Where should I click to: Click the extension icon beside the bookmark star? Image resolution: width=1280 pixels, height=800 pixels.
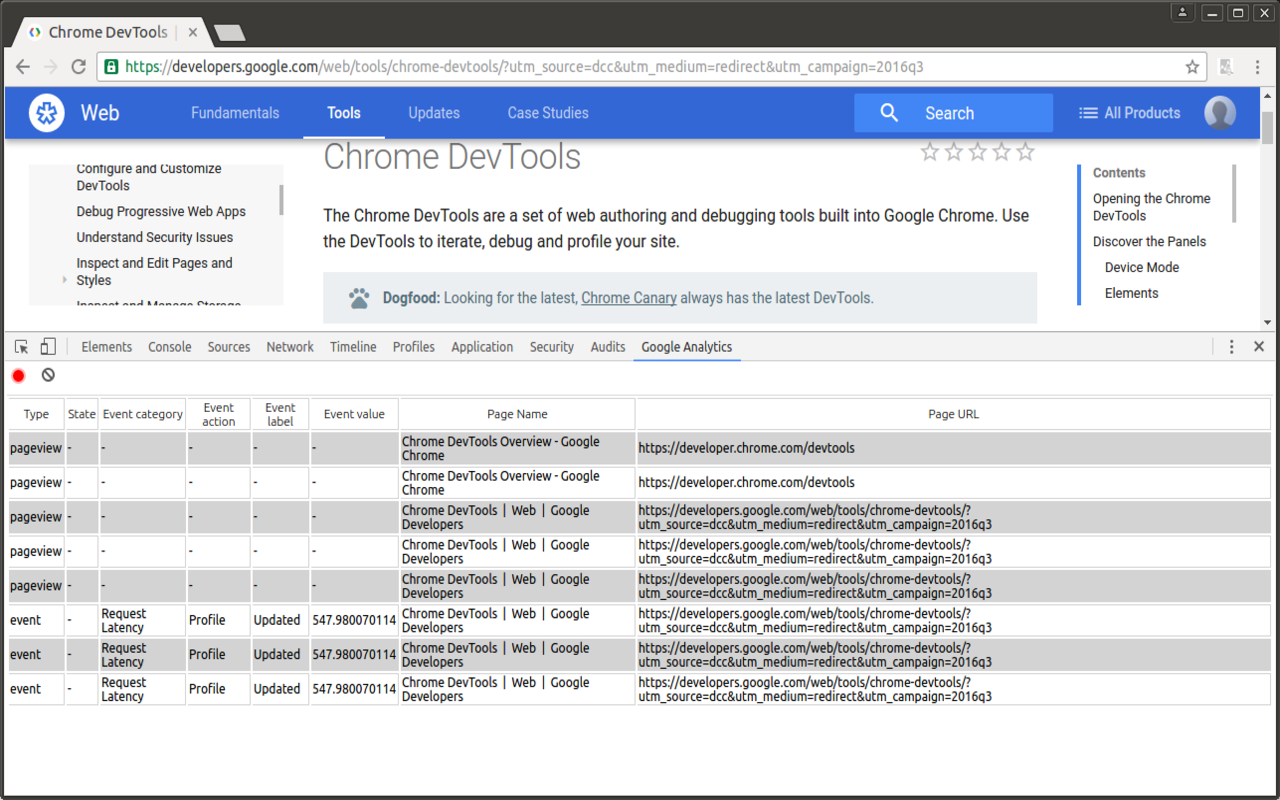point(1226,67)
